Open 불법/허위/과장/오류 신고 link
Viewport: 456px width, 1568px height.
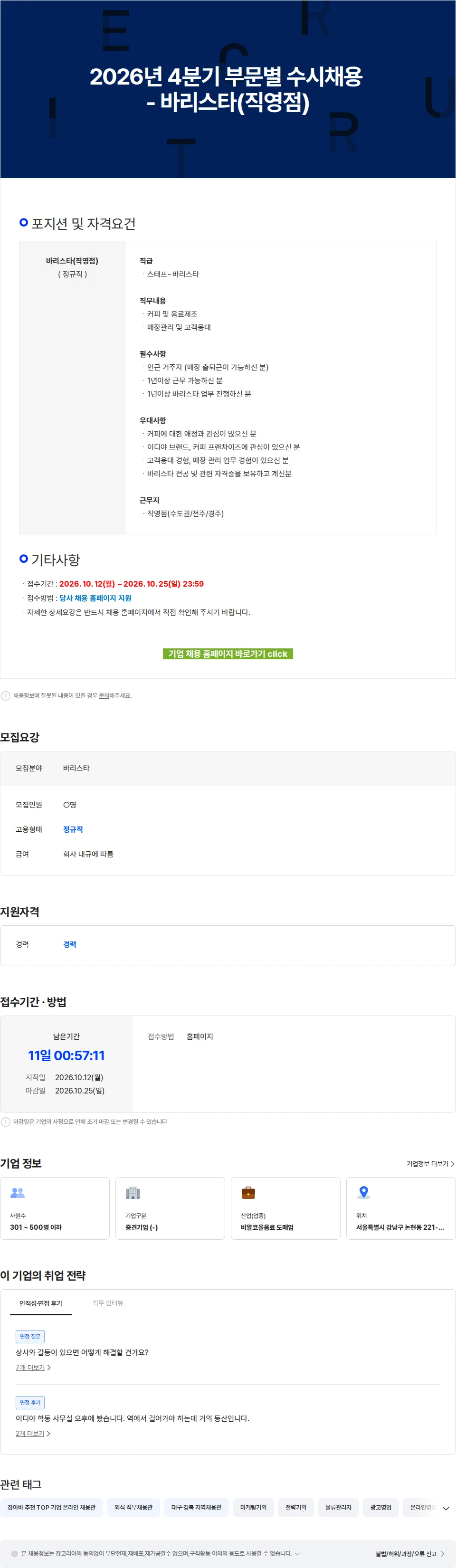[x=406, y=1553]
